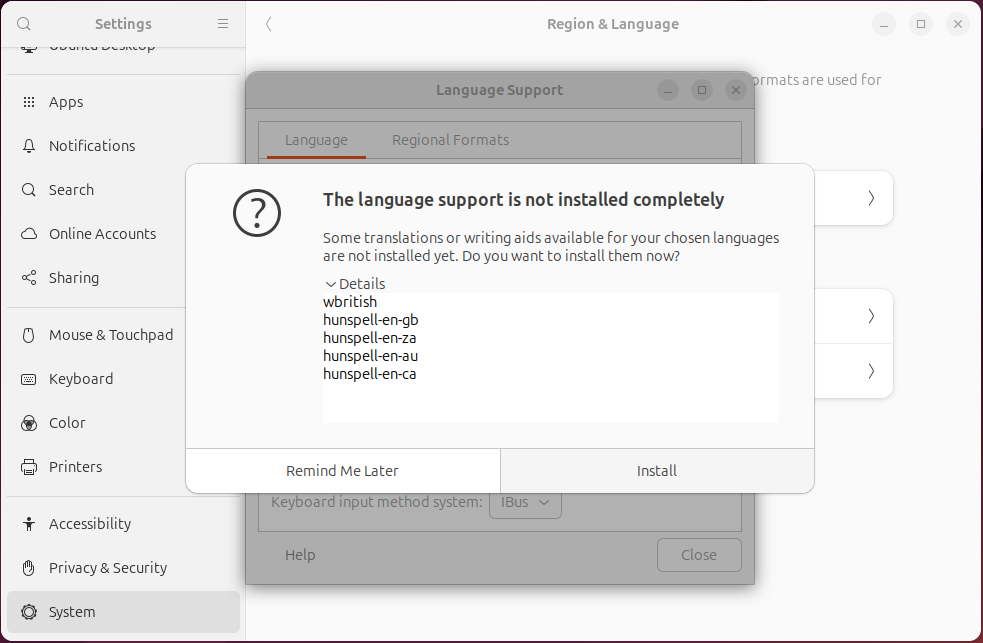Select hunspell-en-au package entry

pyautogui.click(x=371, y=356)
